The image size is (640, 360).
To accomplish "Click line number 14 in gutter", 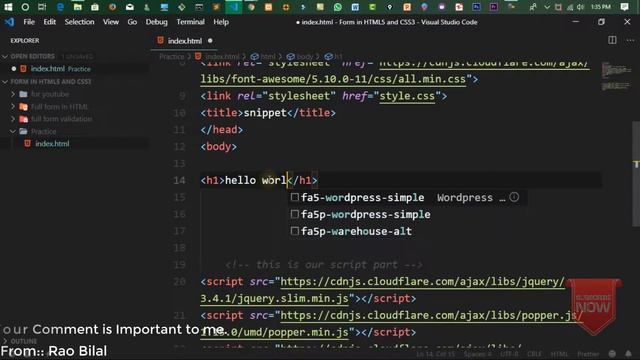I will click(x=180, y=180).
